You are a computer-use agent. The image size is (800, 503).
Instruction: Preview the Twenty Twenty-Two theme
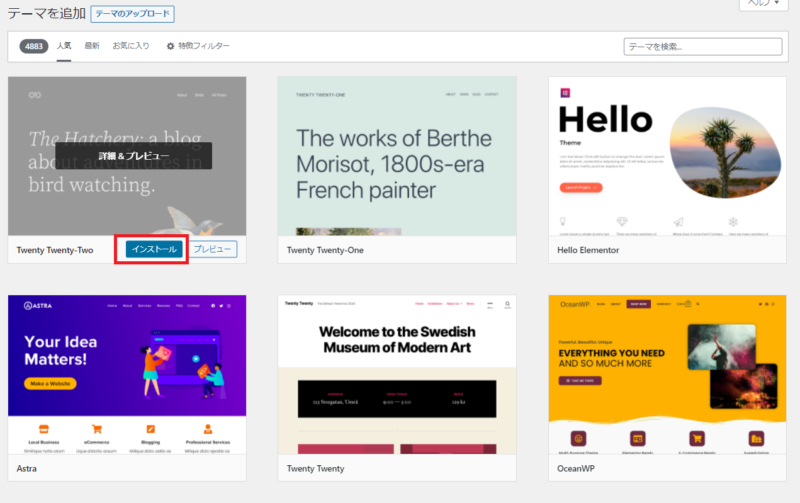(212, 249)
